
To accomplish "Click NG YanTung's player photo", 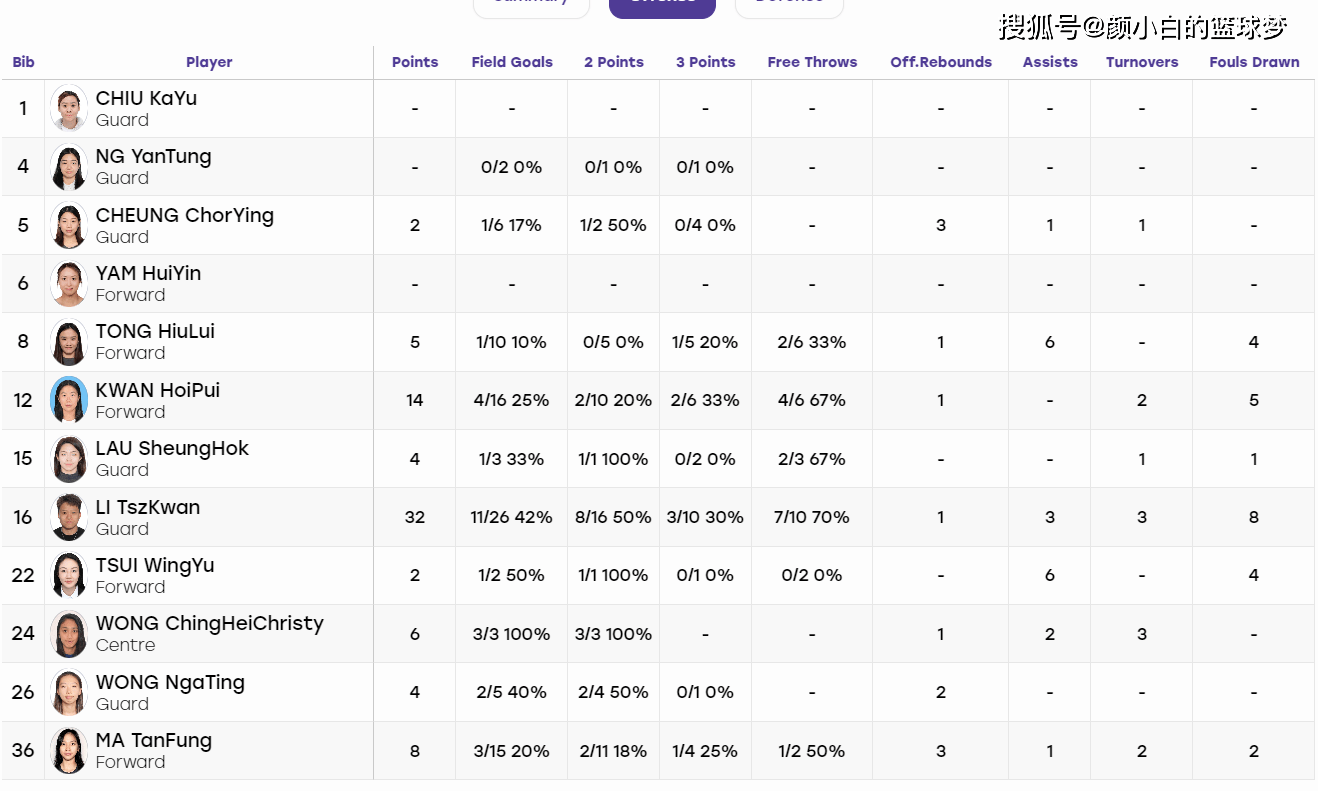I will tap(69, 167).
